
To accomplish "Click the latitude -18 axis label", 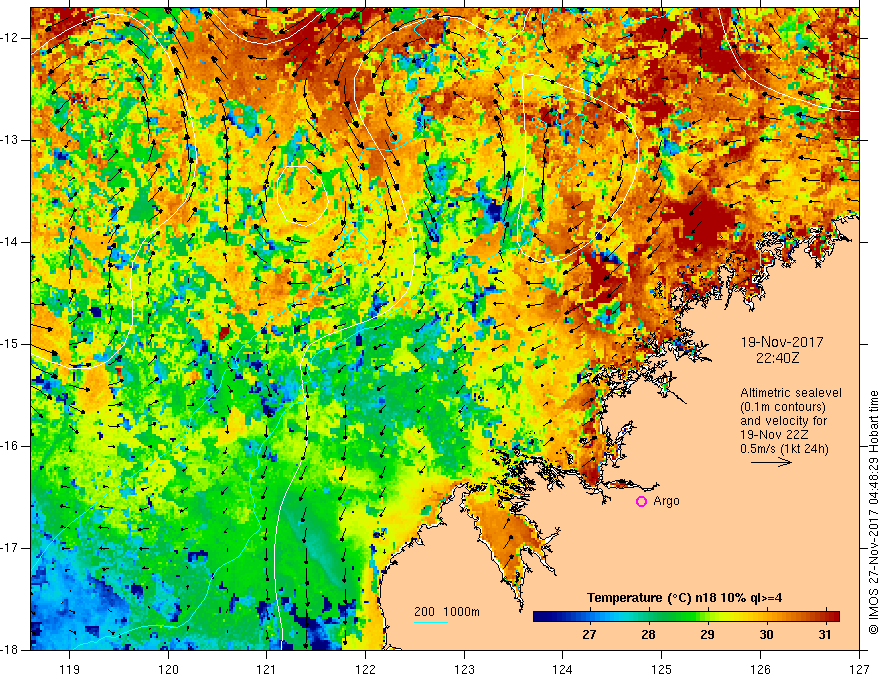I will pyautogui.click(x=10, y=650).
